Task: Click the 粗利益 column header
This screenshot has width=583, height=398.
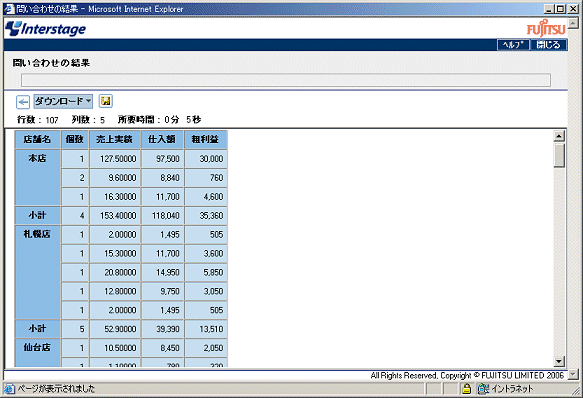Action: pyautogui.click(x=206, y=139)
